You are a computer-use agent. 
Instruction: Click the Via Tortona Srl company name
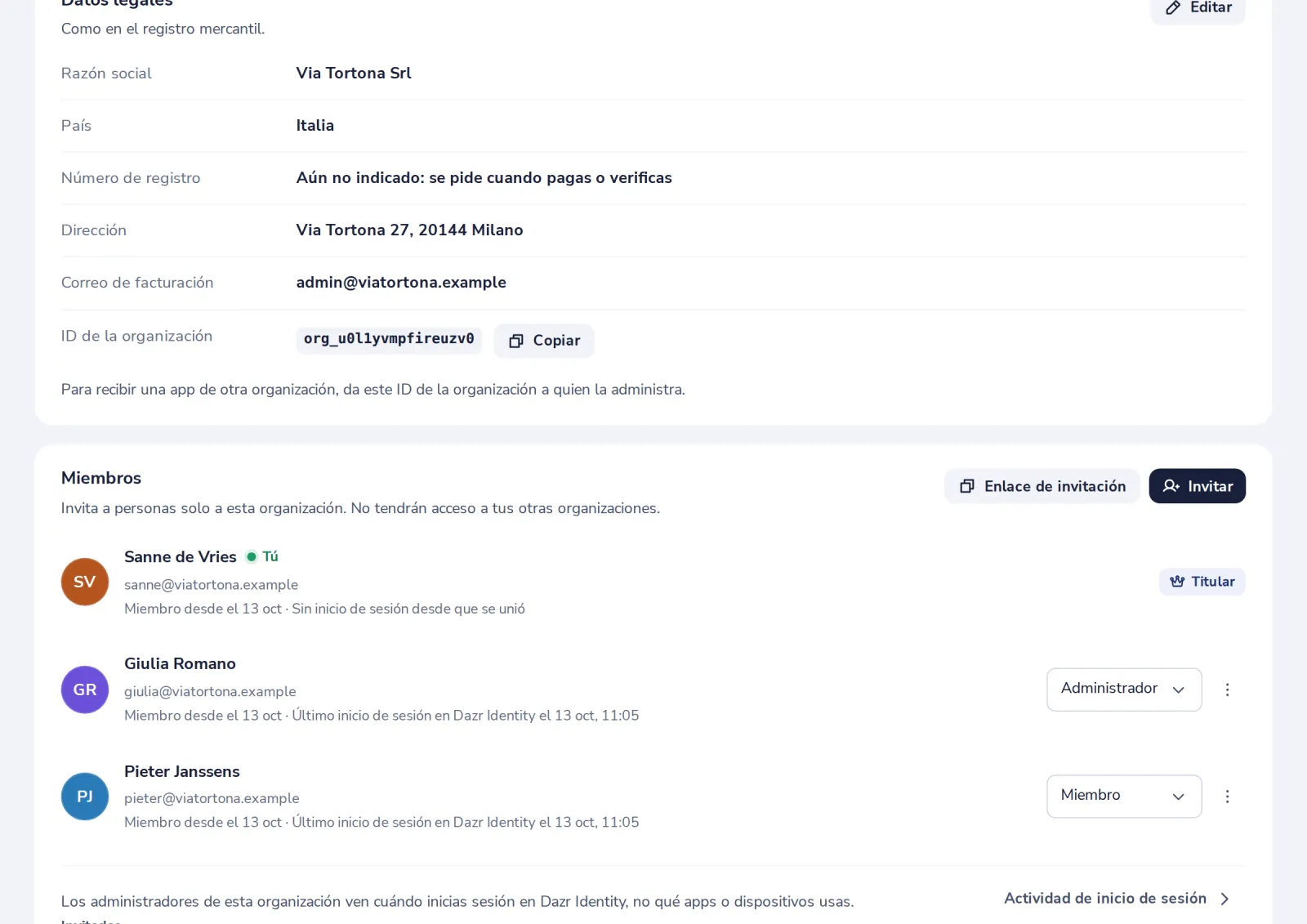click(x=354, y=74)
